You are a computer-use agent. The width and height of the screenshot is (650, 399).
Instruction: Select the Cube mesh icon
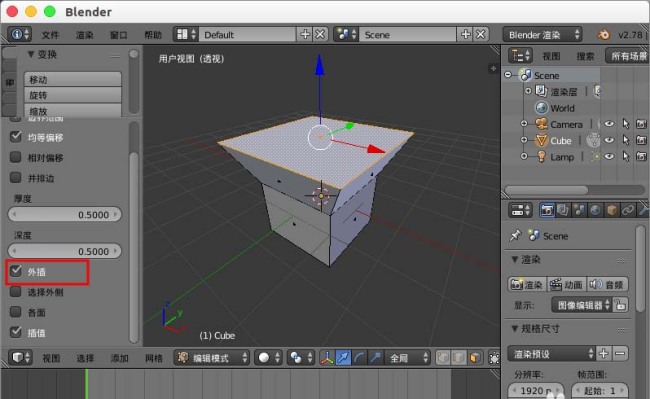pyautogui.click(x=541, y=140)
